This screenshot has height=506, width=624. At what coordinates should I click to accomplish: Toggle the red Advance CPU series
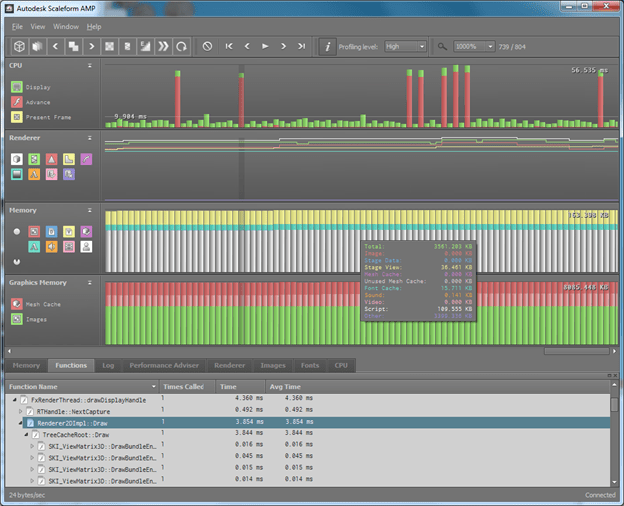17,102
